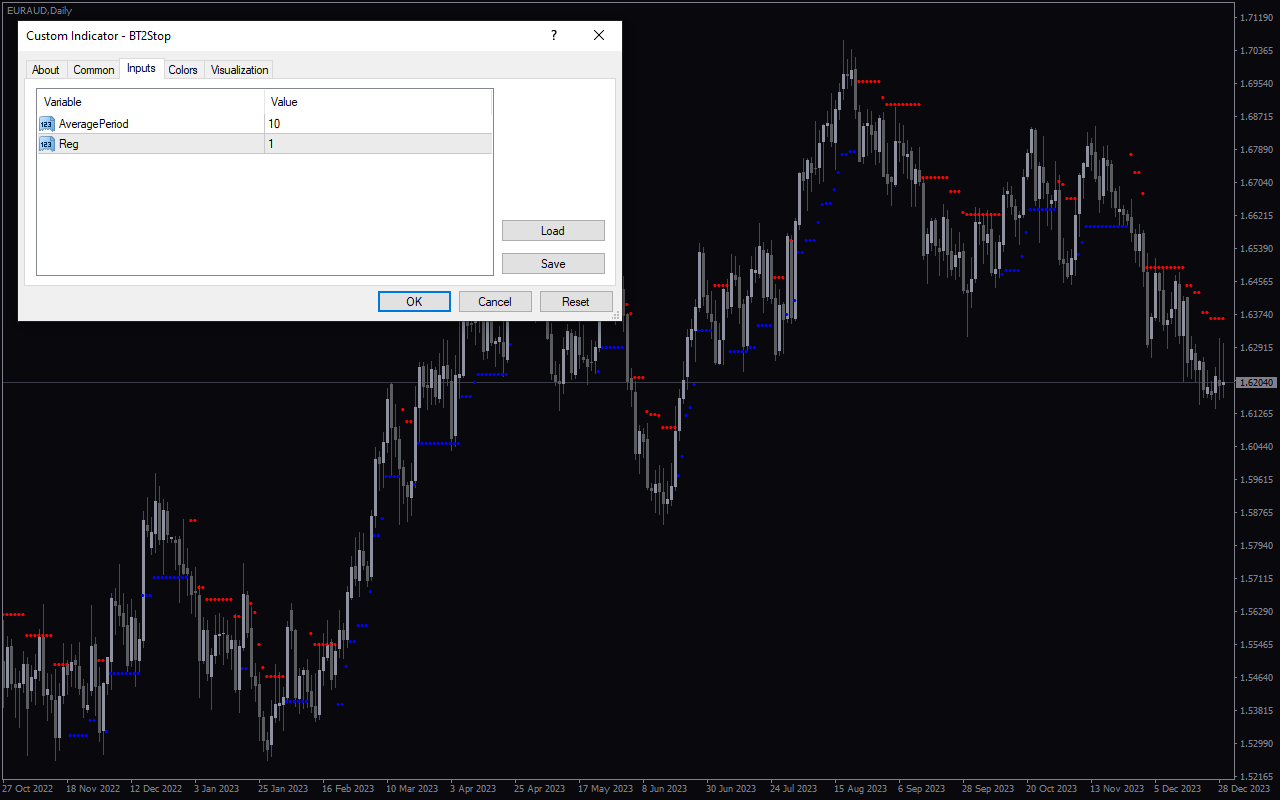Click the current price label 1.62040
This screenshot has height=800, width=1280.
point(1256,383)
